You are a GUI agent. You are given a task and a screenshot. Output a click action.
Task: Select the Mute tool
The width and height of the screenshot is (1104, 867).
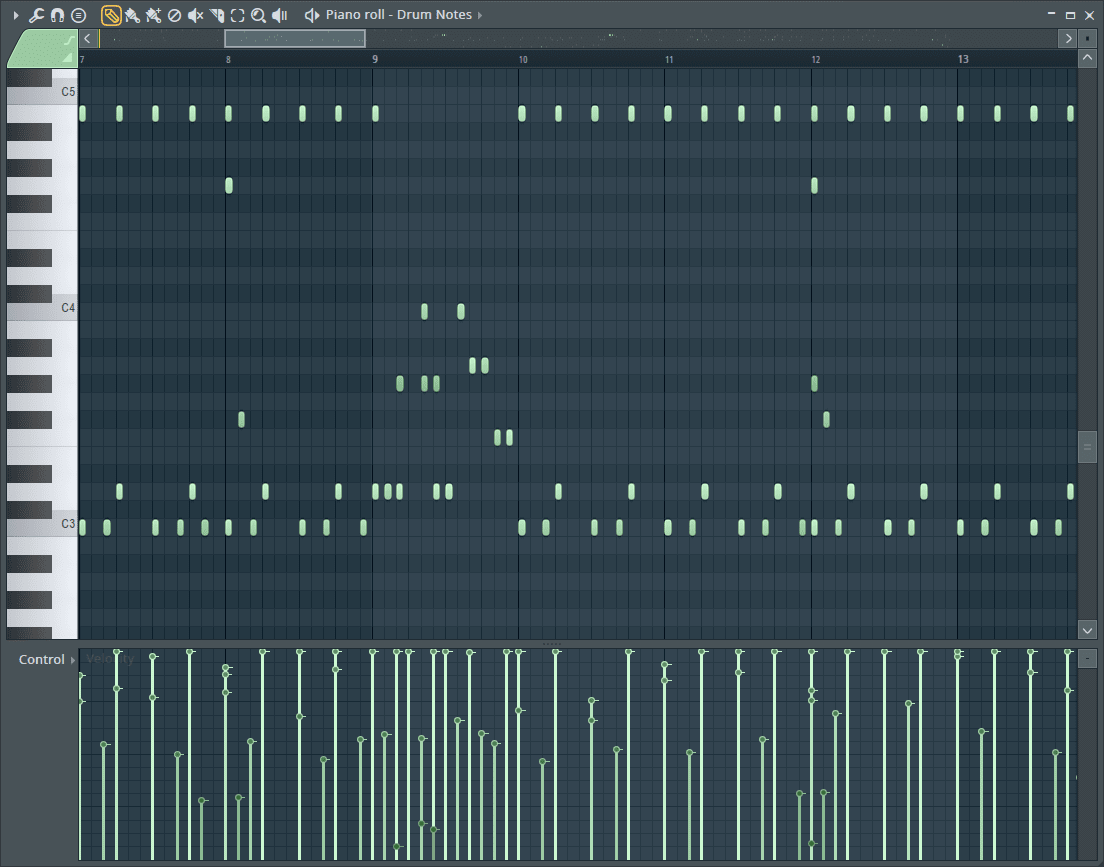pyautogui.click(x=194, y=15)
